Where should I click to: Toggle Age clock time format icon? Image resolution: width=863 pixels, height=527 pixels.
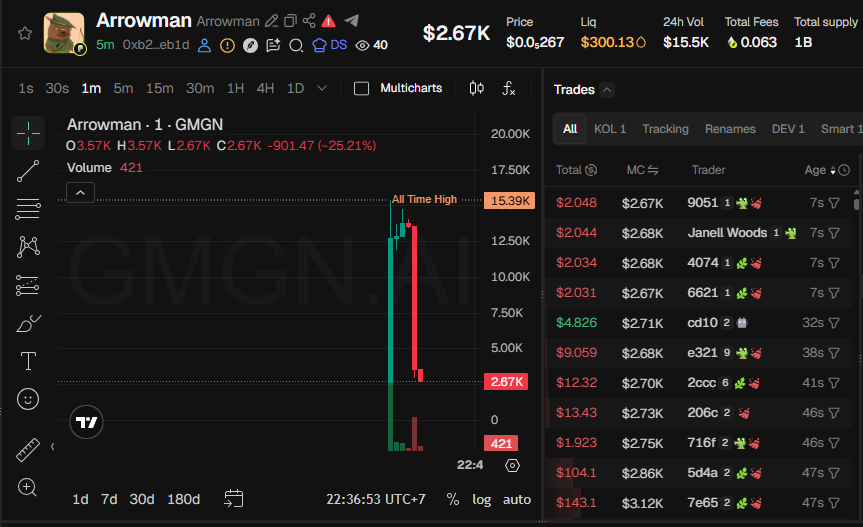point(844,170)
